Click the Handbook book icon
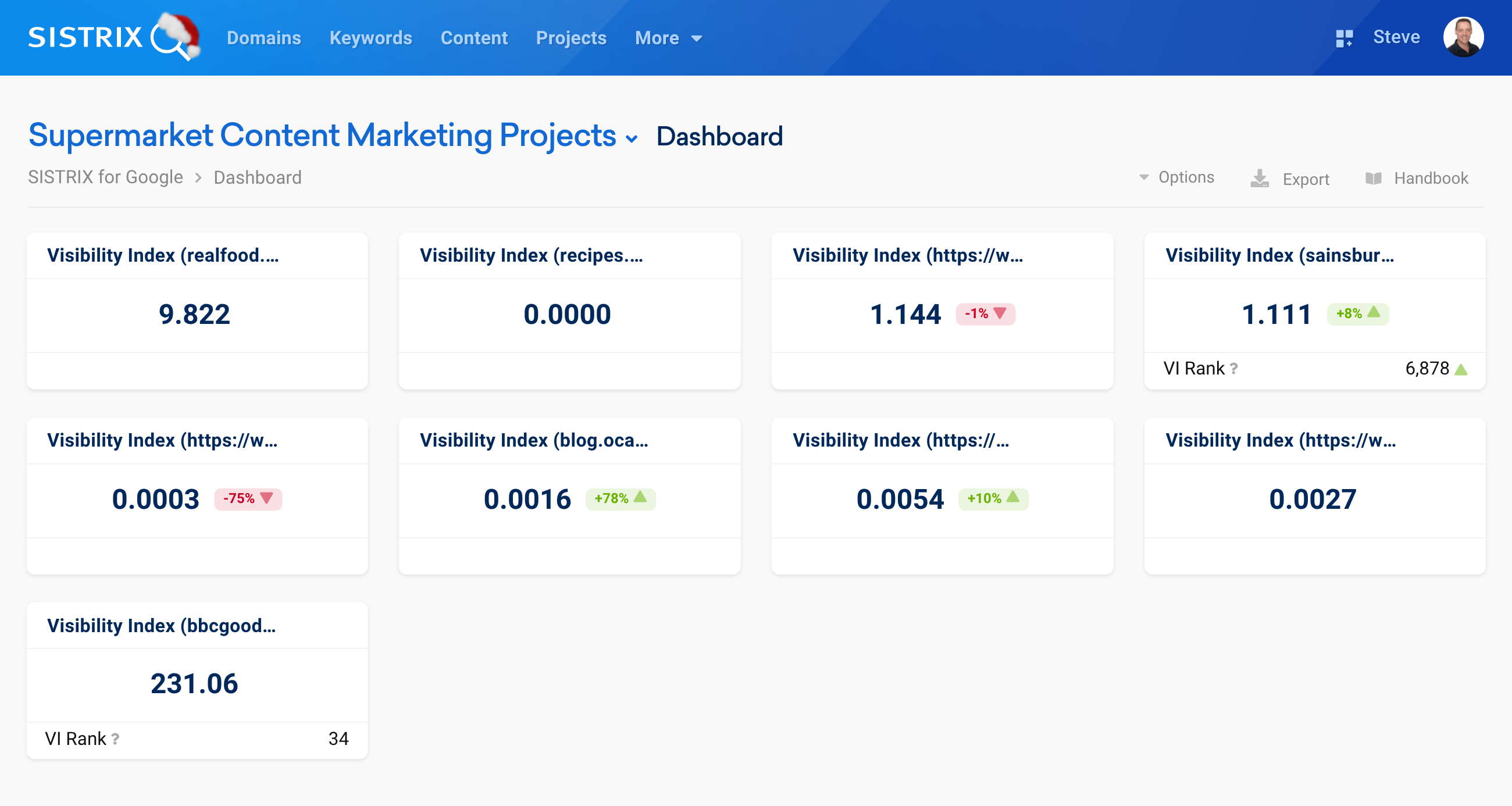The width and height of the screenshot is (1512, 806). pyautogui.click(x=1374, y=179)
